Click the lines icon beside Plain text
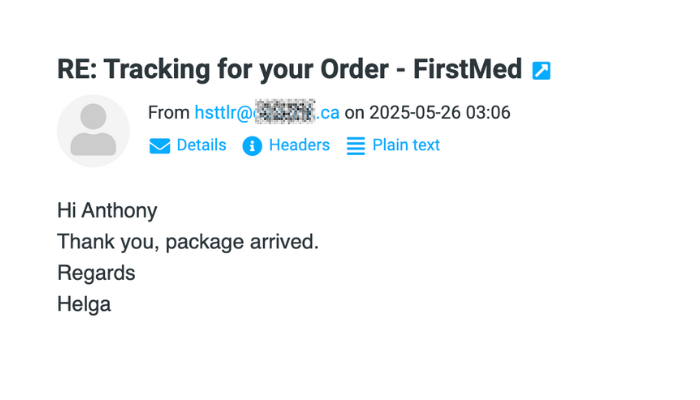700x400 pixels. point(356,146)
